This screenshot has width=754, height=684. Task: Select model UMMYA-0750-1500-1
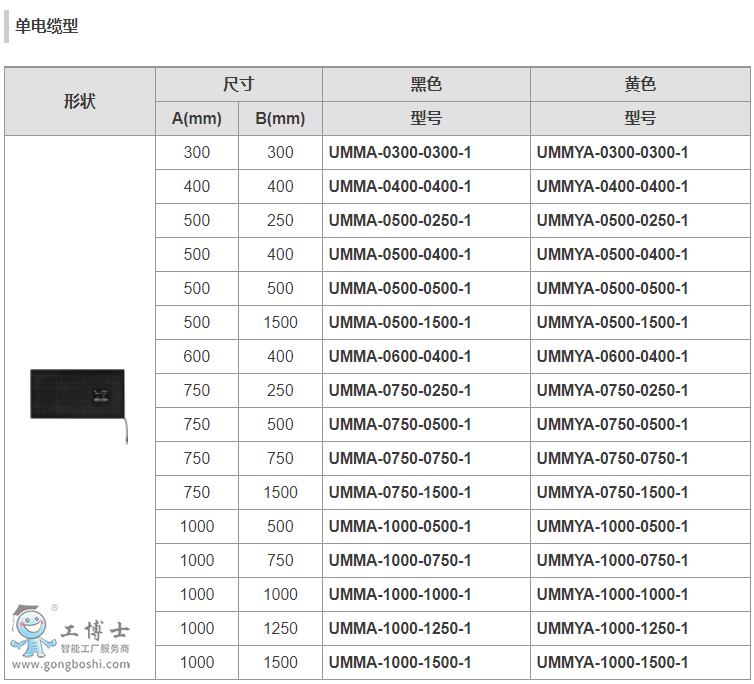click(612, 492)
